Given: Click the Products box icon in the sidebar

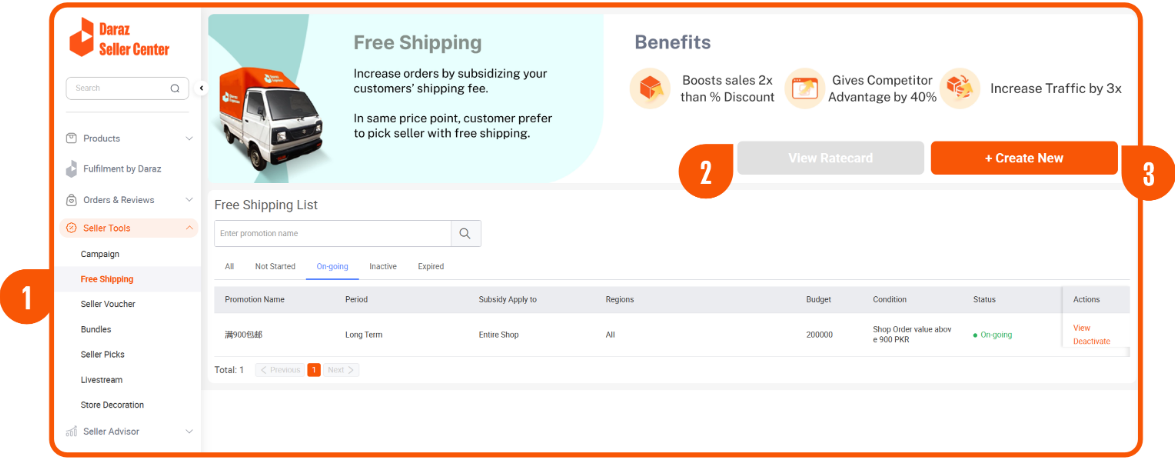Looking at the screenshot, I should pyautogui.click(x=71, y=138).
